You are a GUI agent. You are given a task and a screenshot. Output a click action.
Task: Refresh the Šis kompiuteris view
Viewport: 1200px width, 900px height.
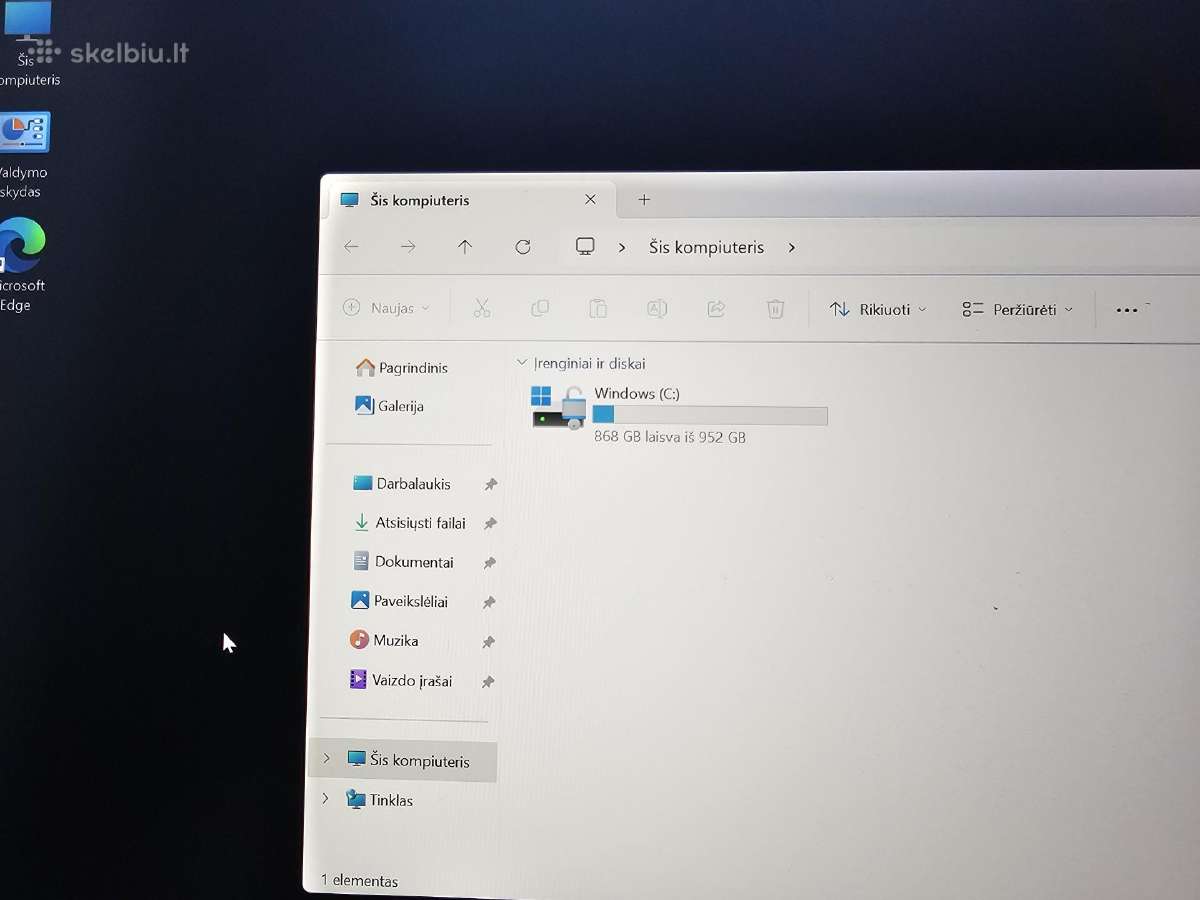point(523,247)
